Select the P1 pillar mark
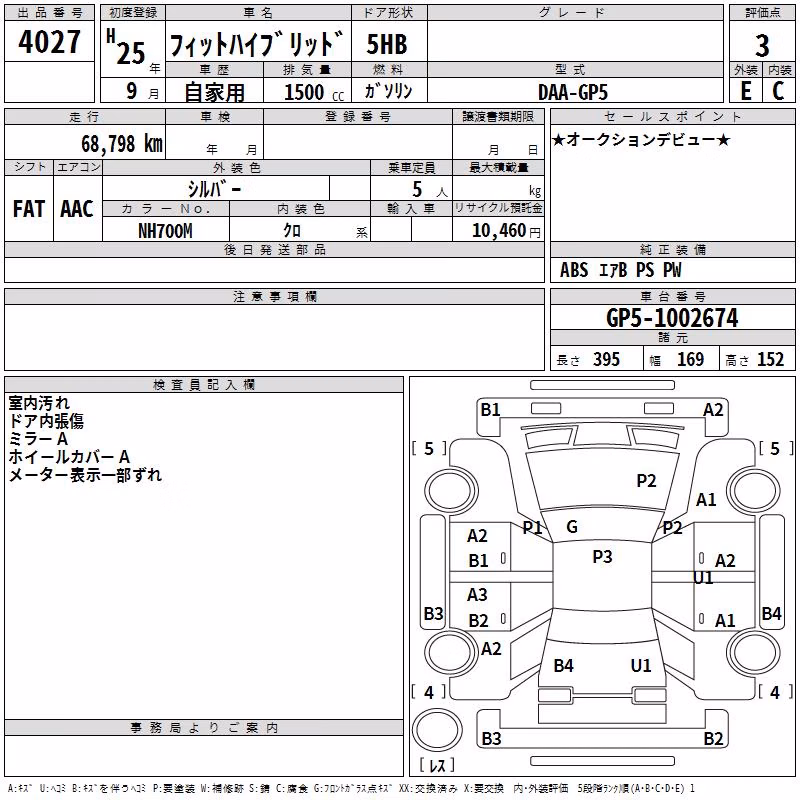Screen dimensions: 800x800 [532, 527]
